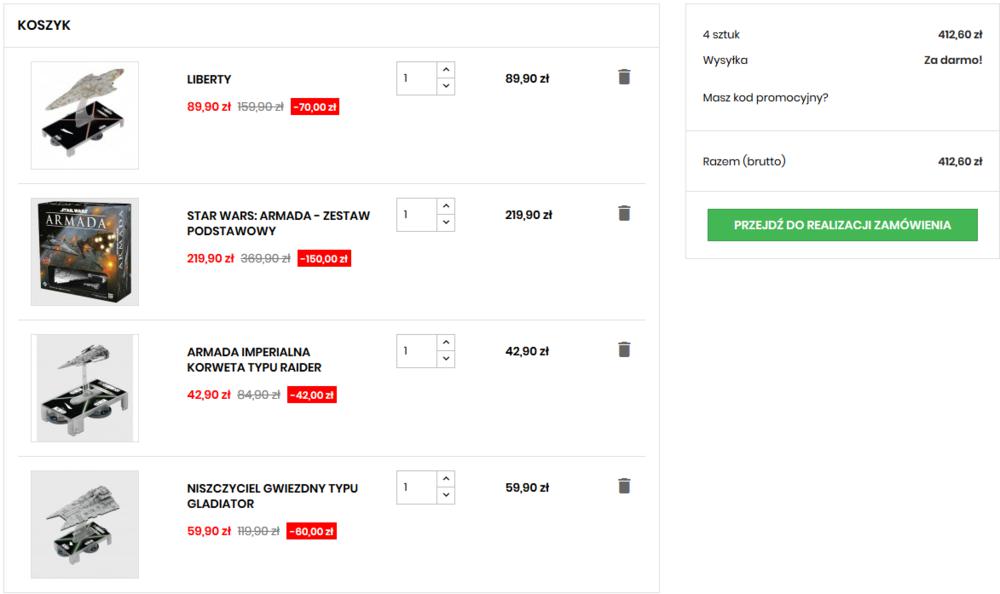Image resolution: width=1000 pixels, height=594 pixels.
Task: Increase Armada base set quantity
Action: coord(446,207)
